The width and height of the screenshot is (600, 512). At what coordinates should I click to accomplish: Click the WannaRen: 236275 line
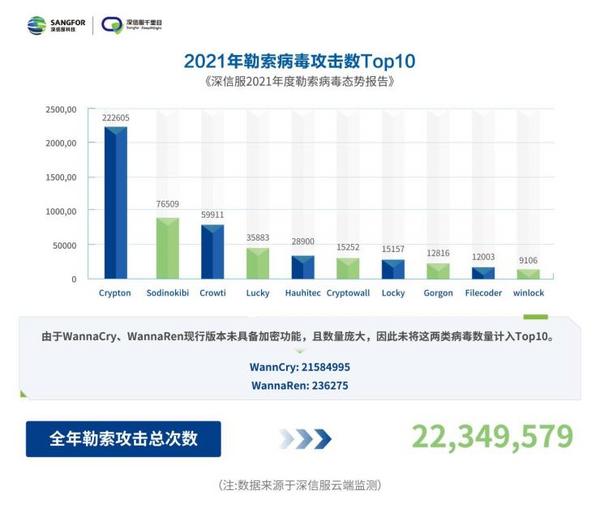coord(300,385)
